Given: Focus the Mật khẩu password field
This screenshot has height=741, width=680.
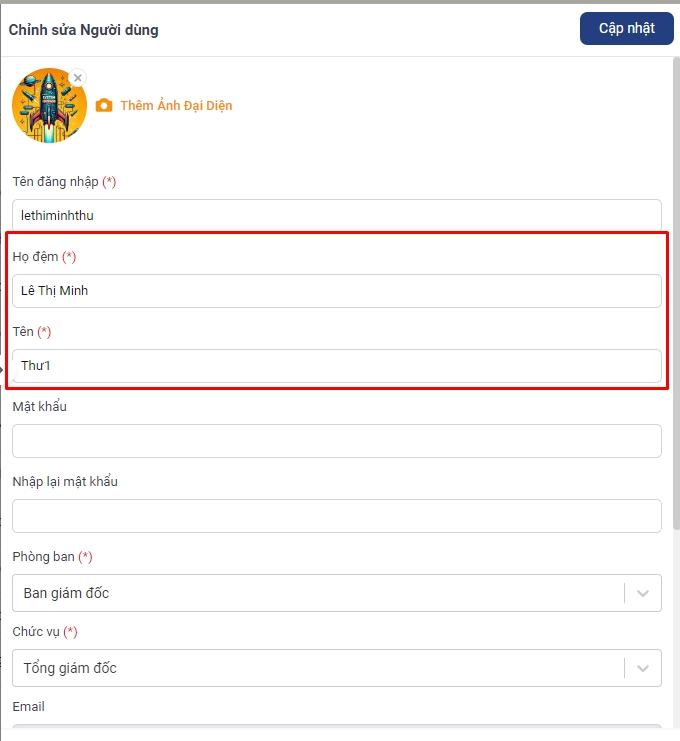Looking at the screenshot, I should (x=336, y=441).
